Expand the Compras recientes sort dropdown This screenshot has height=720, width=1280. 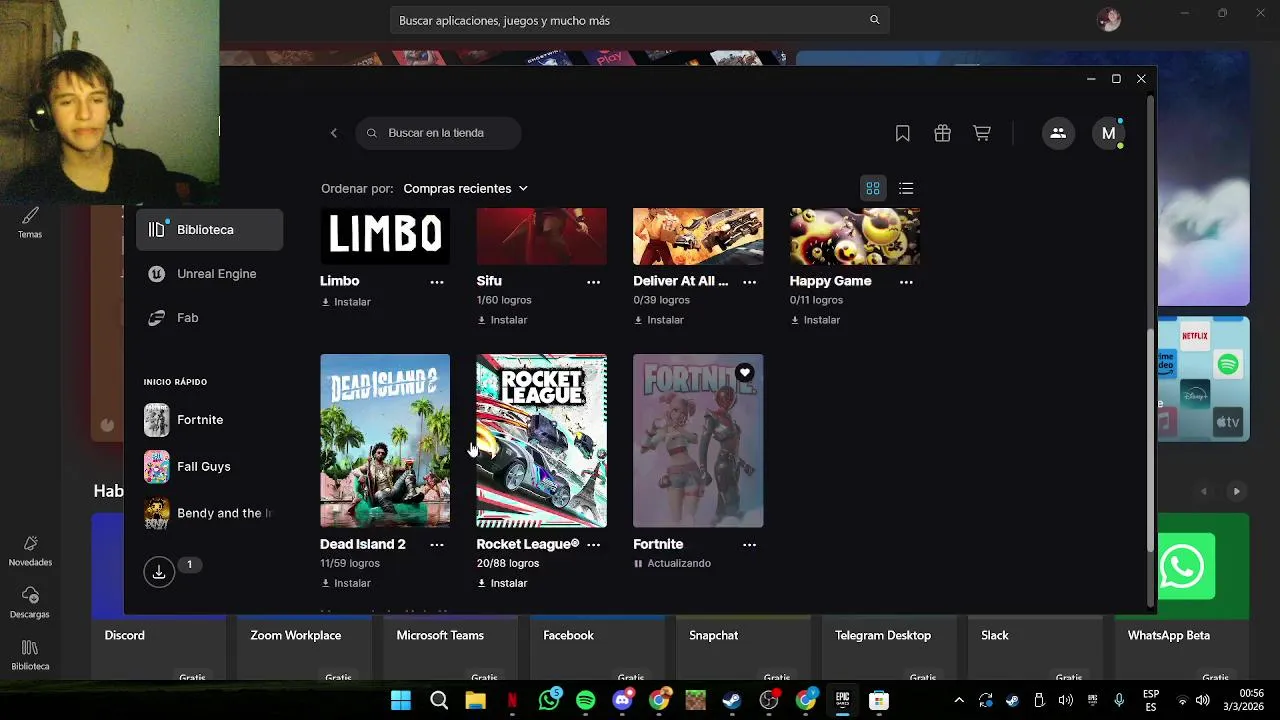pyautogui.click(x=465, y=188)
